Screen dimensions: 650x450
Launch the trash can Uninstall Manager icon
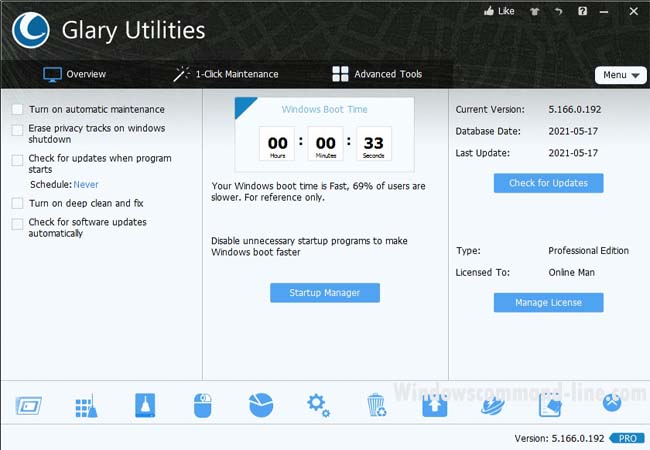click(x=376, y=405)
